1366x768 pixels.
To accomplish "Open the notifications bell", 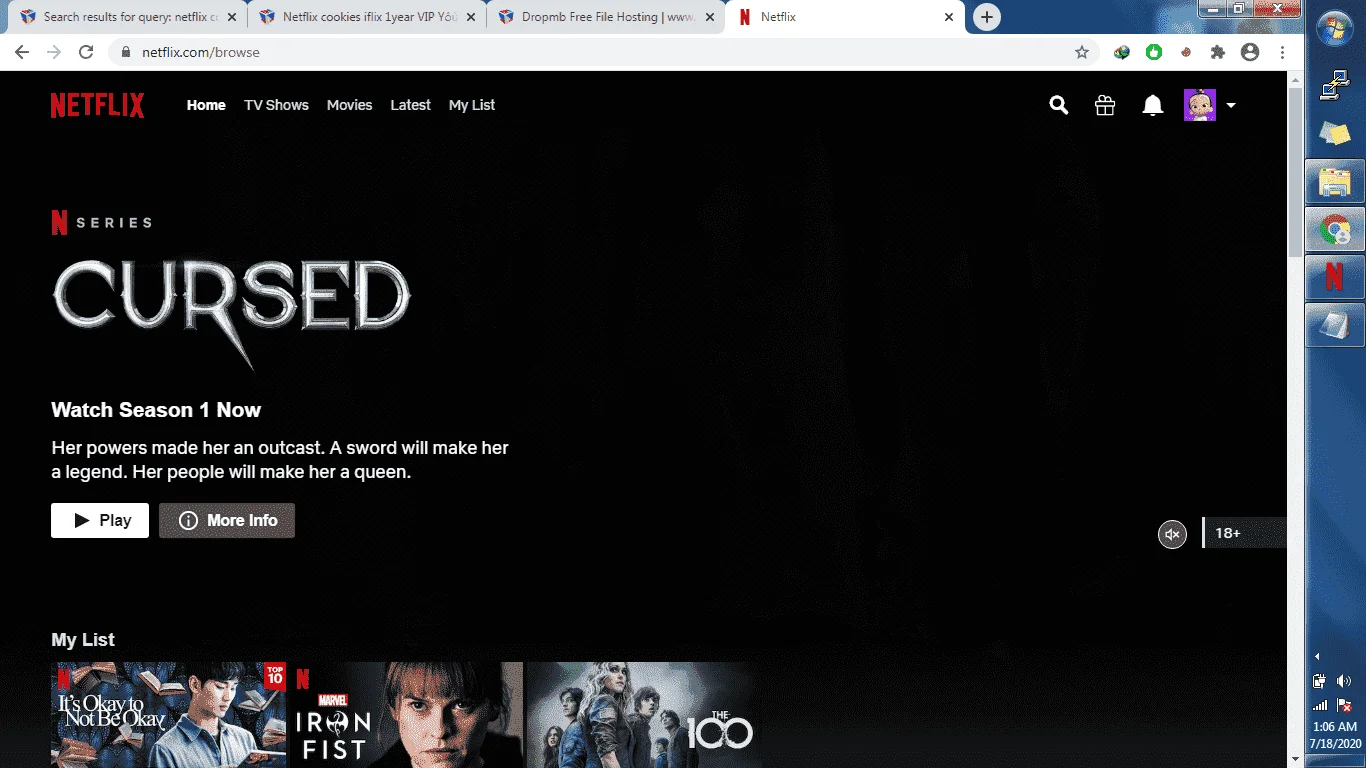I will point(1152,105).
